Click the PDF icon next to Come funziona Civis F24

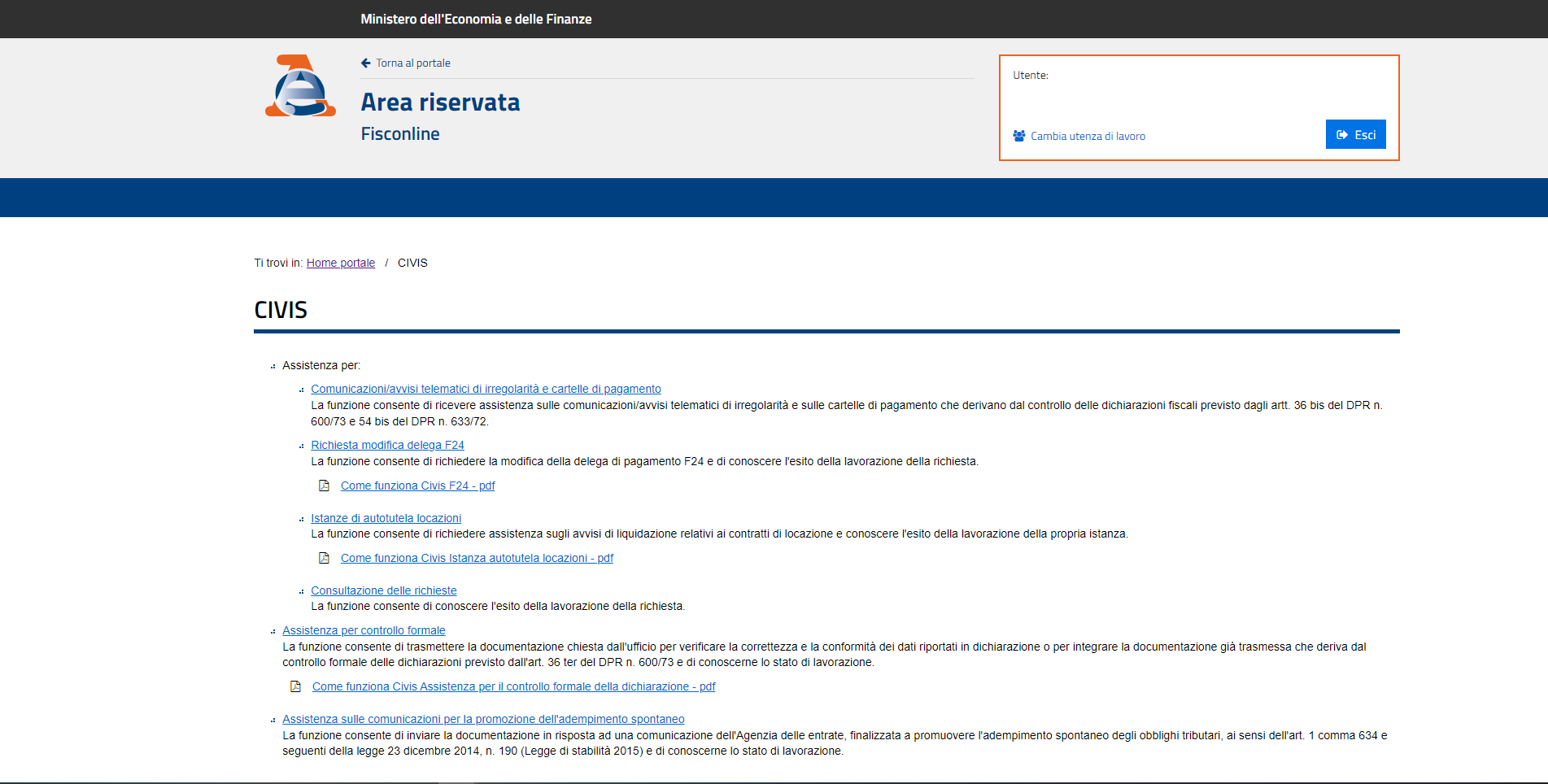[x=324, y=486]
